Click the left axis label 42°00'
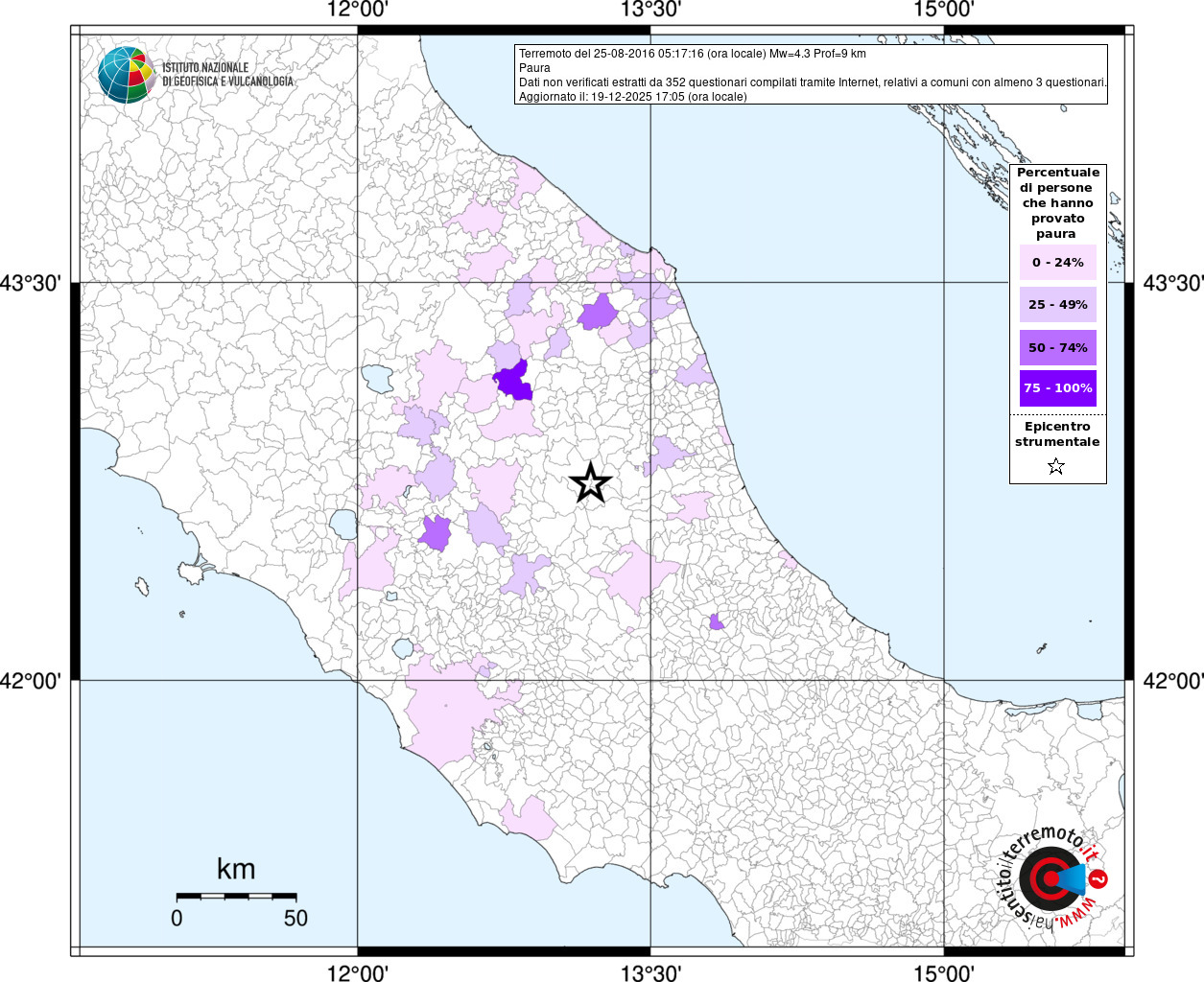The width and height of the screenshot is (1204, 982). click(x=31, y=681)
